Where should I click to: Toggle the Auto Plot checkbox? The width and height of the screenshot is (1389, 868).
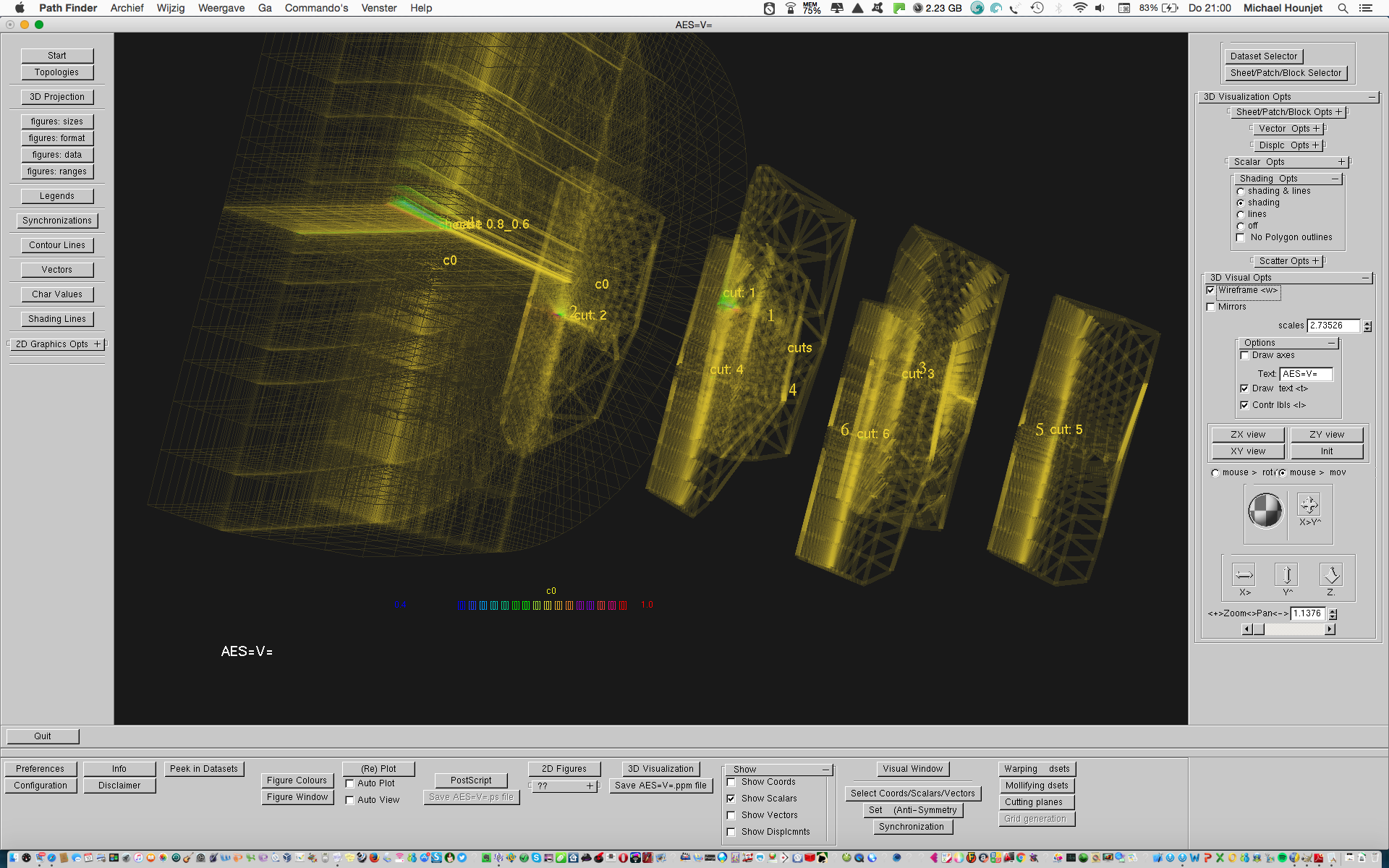(x=349, y=783)
